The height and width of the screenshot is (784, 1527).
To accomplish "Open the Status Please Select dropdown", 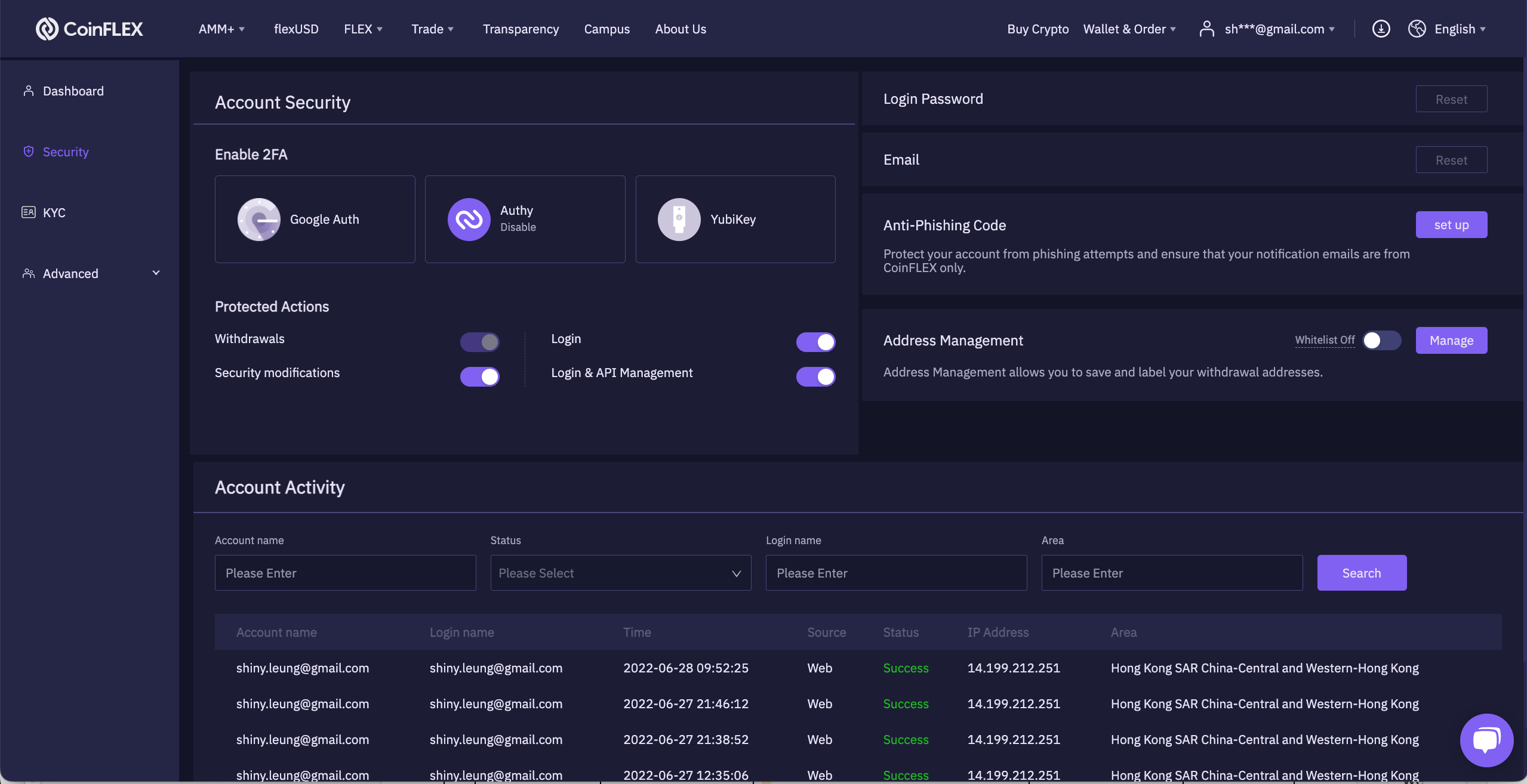I will pyautogui.click(x=620, y=573).
